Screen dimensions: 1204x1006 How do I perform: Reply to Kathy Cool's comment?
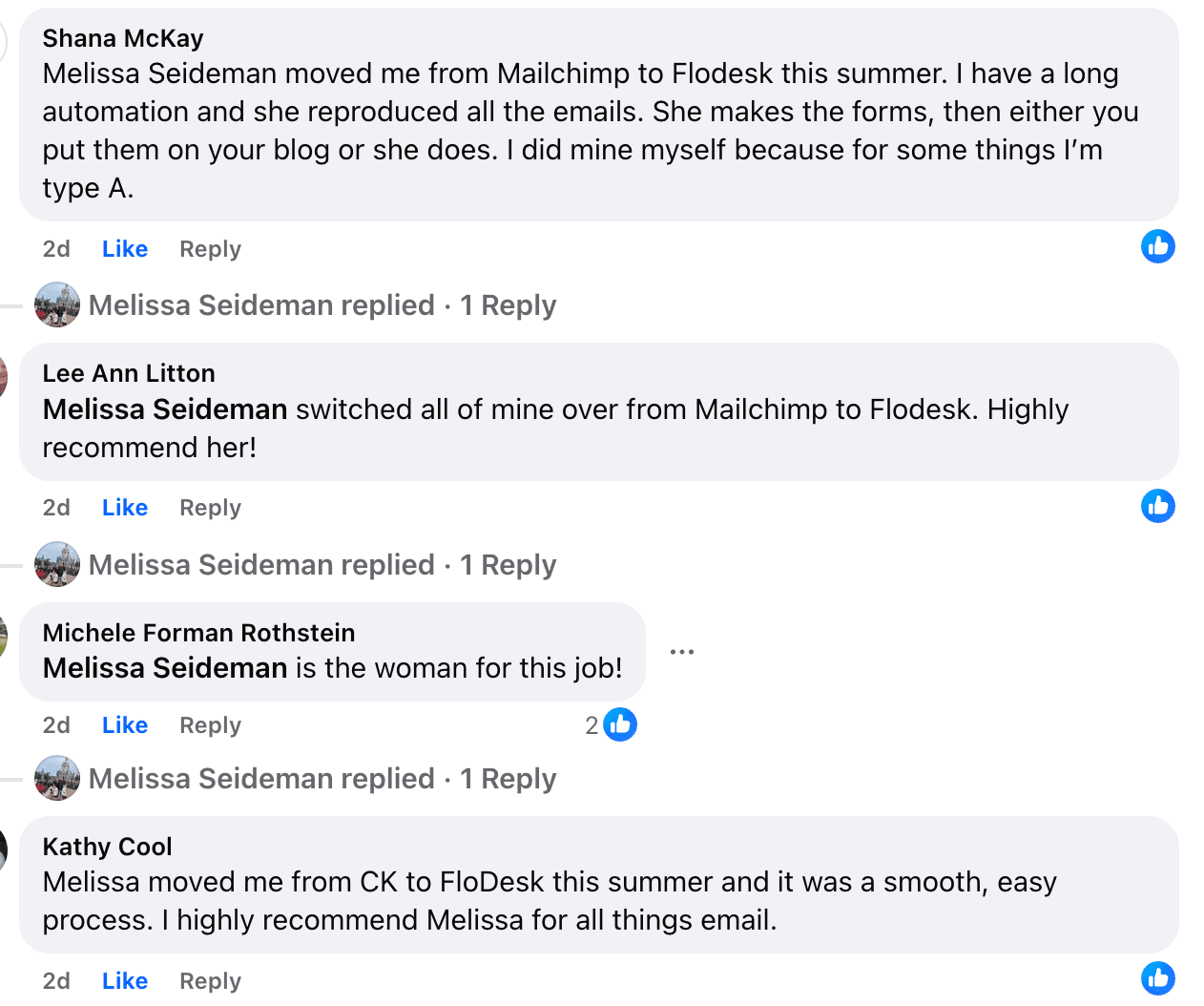coord(210,981)
